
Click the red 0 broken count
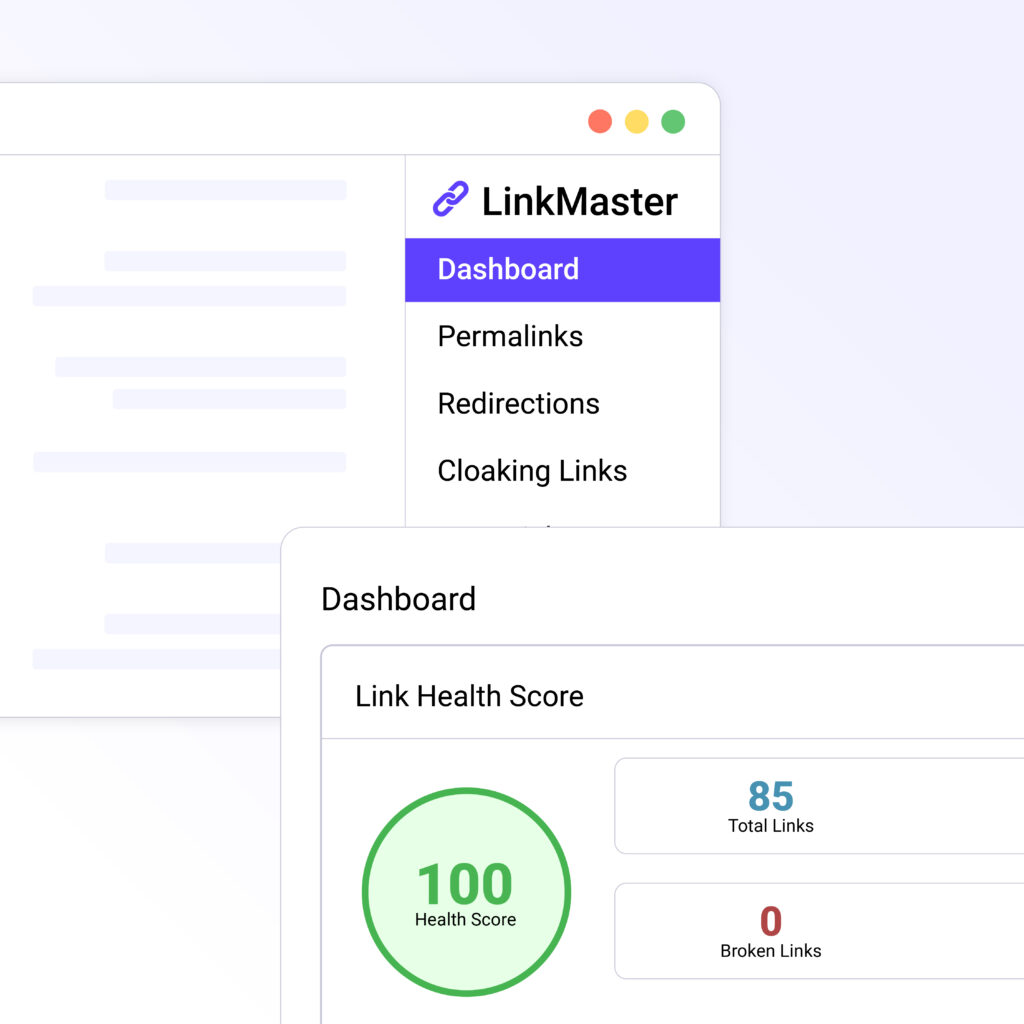(x=770, y=921)
